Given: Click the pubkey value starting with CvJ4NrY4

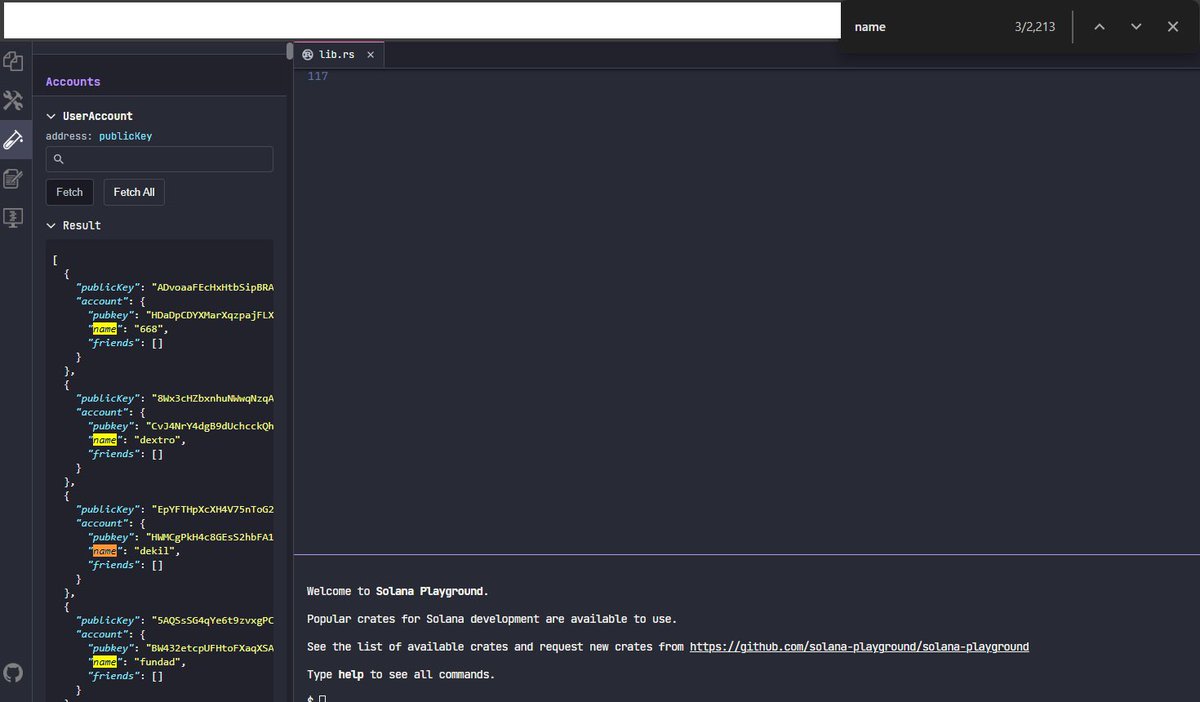Looking at the screenshot, I should (x=210, y=426).
